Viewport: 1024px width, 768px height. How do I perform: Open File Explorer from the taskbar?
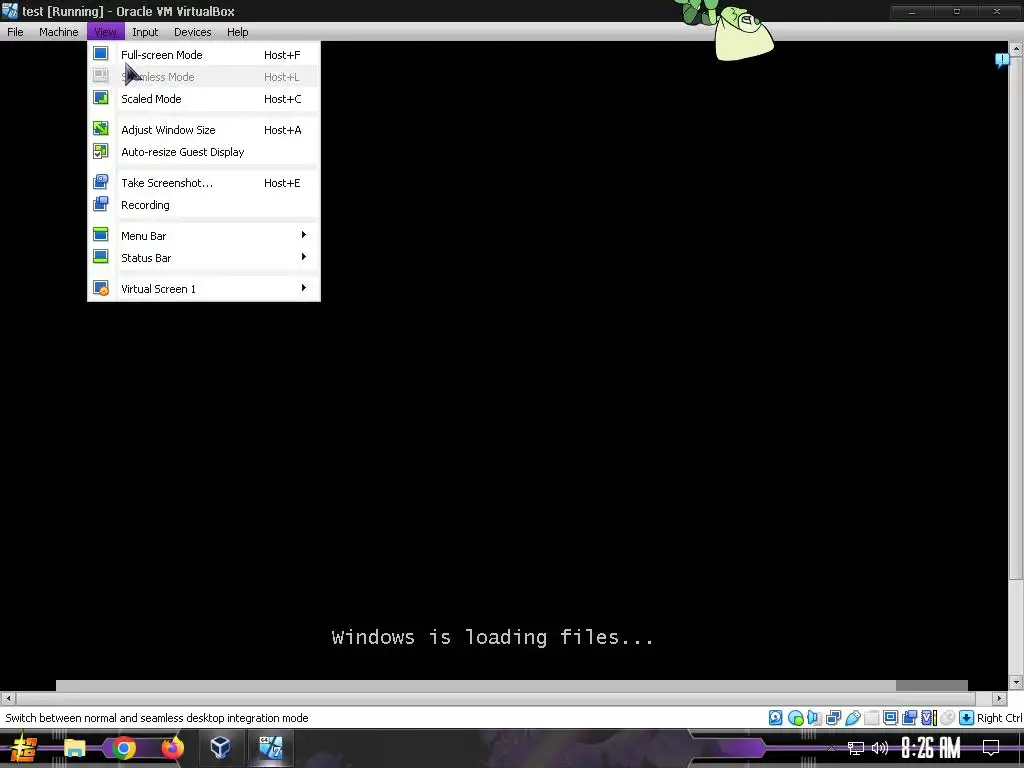pos(75,747)
